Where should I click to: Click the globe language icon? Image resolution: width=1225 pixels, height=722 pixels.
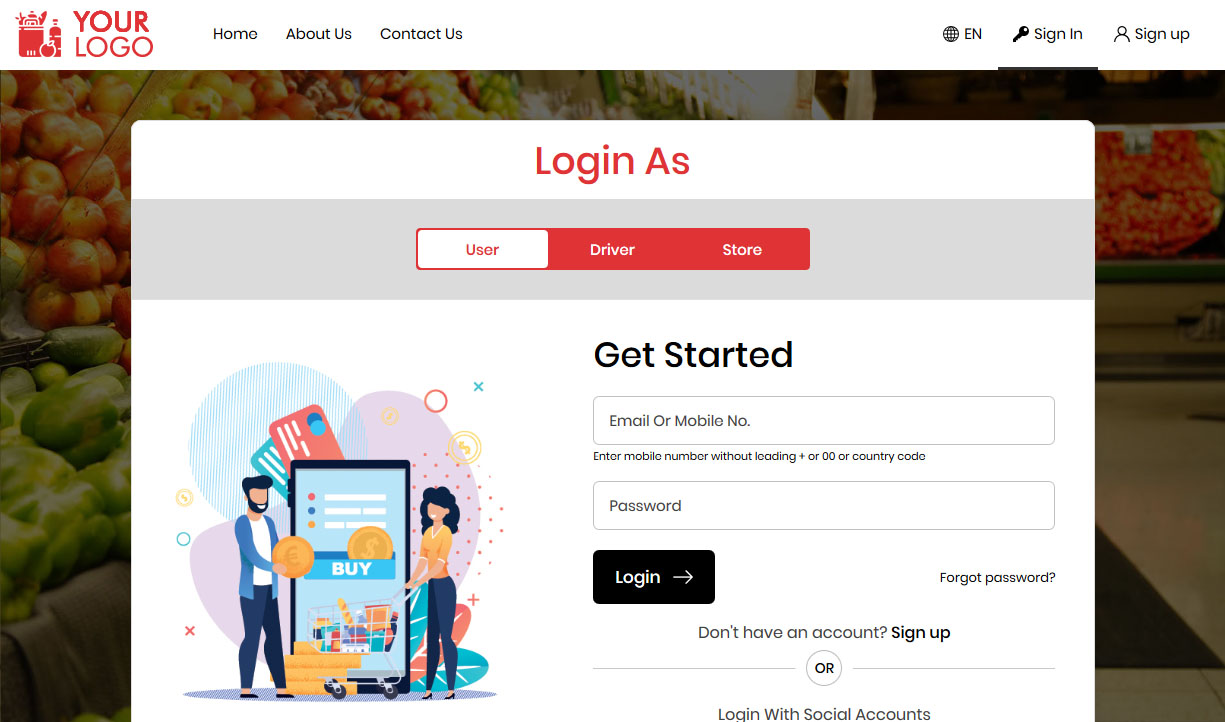(951, 34)
